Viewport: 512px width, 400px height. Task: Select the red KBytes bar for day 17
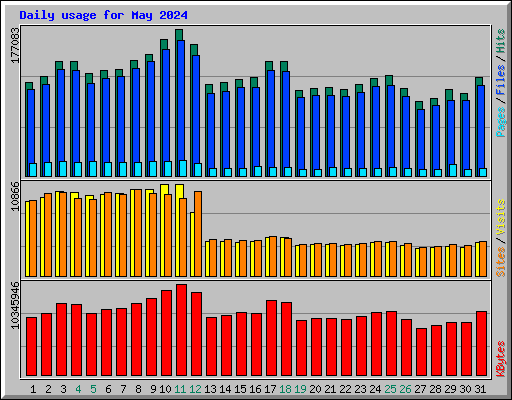[x=271, y=338]
